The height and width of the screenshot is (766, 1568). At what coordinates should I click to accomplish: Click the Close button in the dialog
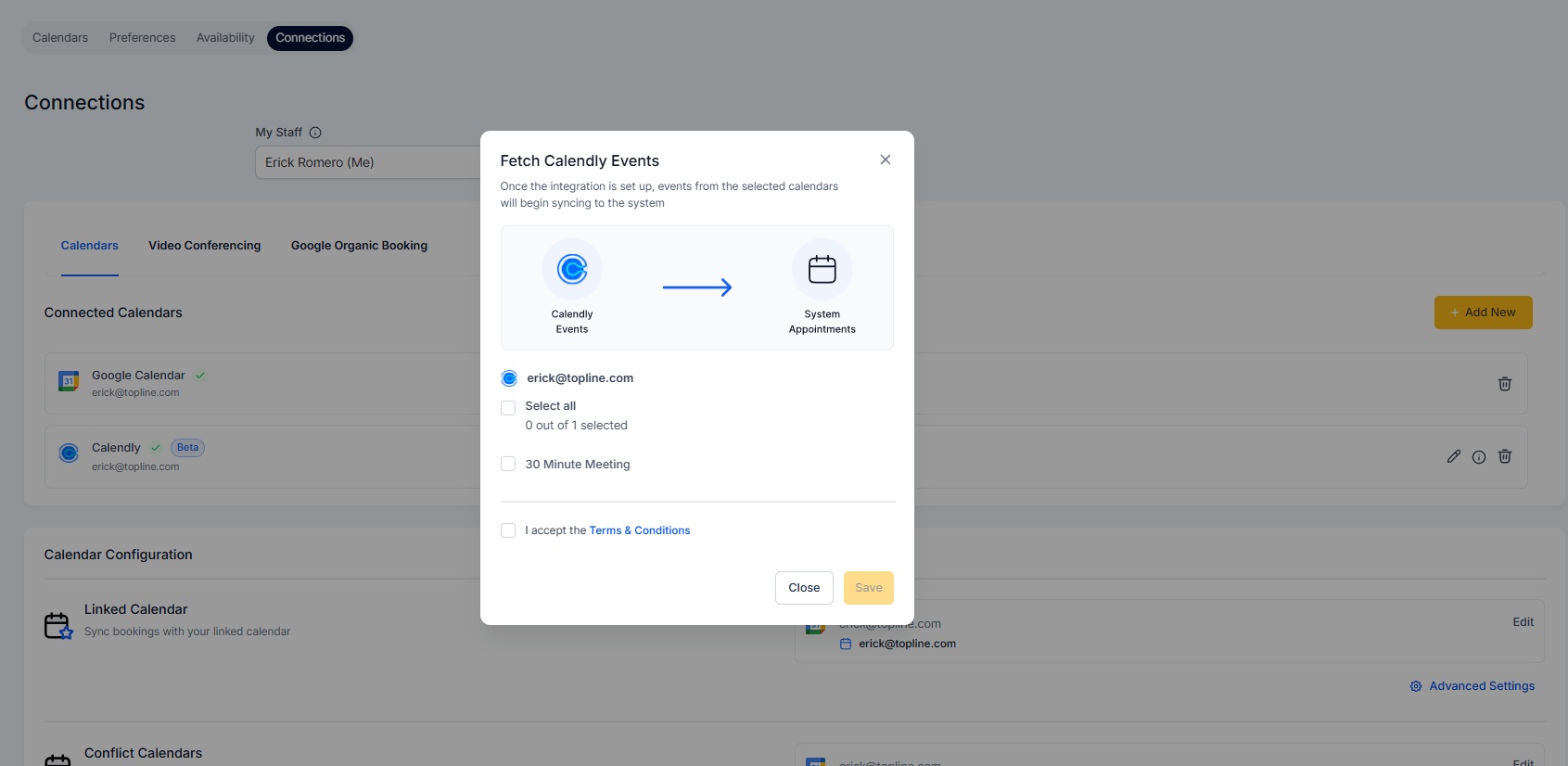[804, 588]
